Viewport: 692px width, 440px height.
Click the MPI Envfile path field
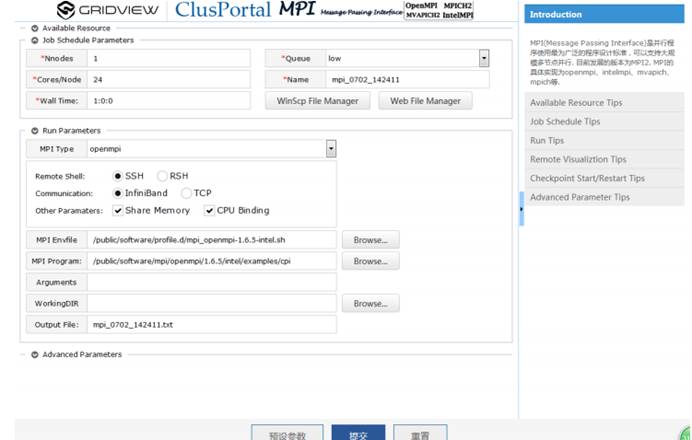coord(212,240)
